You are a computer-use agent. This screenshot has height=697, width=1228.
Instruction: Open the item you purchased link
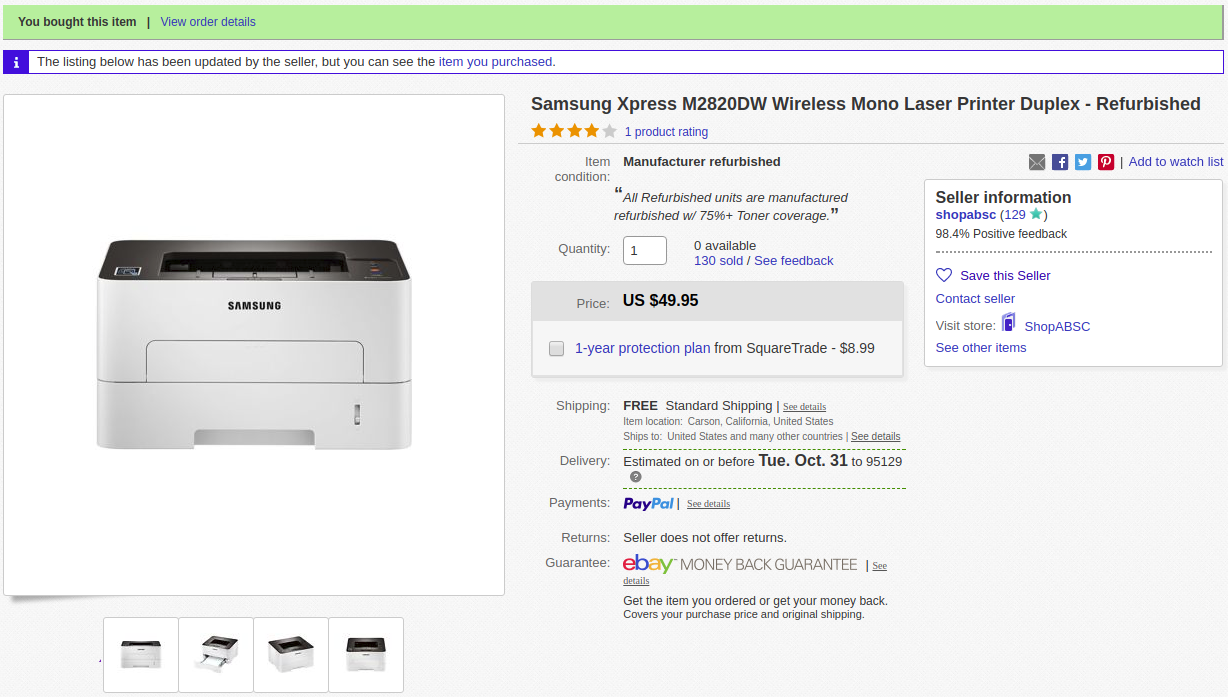tap(495, 62)
